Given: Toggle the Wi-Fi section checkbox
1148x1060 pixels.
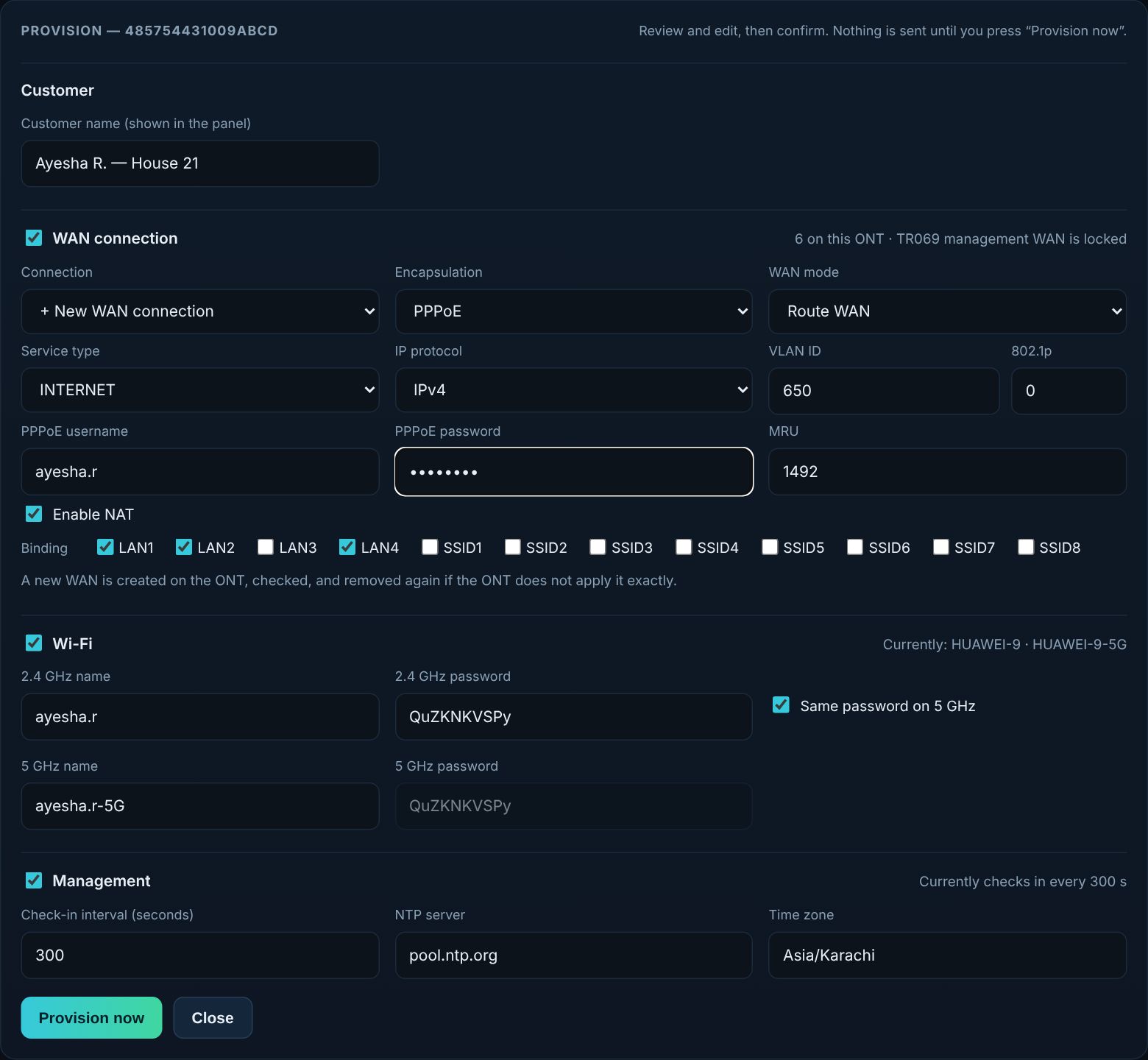Looking at the screenshot, I should [34, 643].
